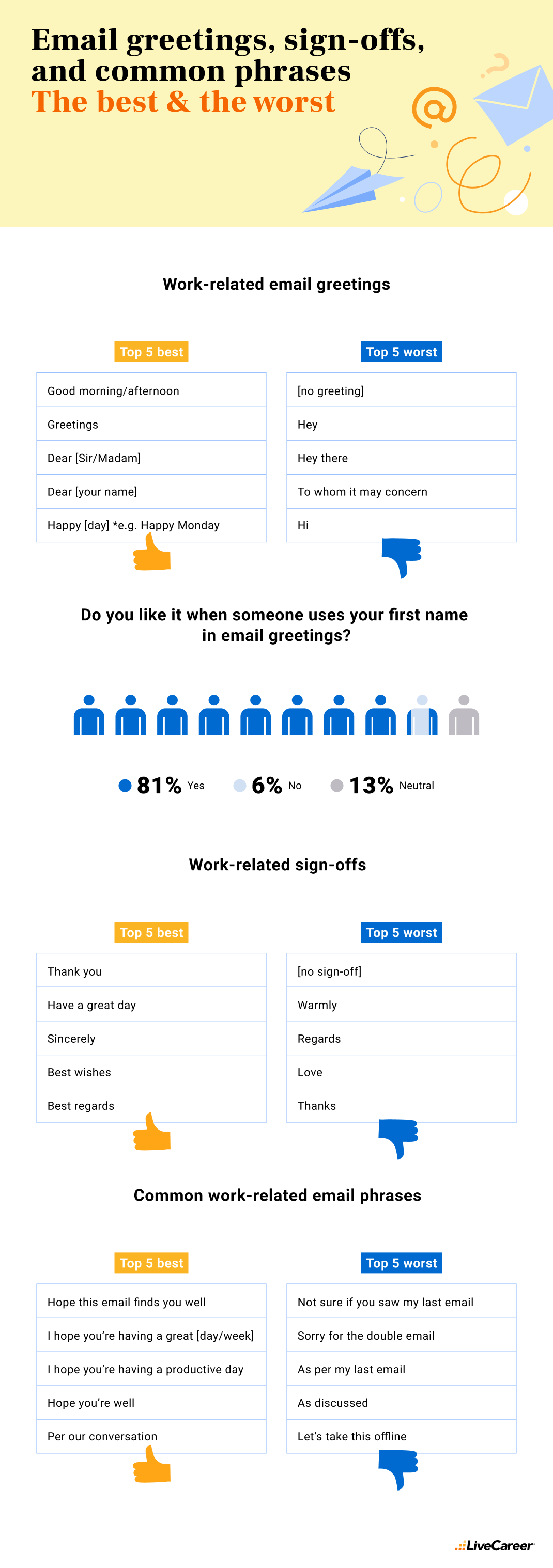Click the blue thumbs-down under greetings table
This screenshot has height=1568, width=553.
[402, 555]
